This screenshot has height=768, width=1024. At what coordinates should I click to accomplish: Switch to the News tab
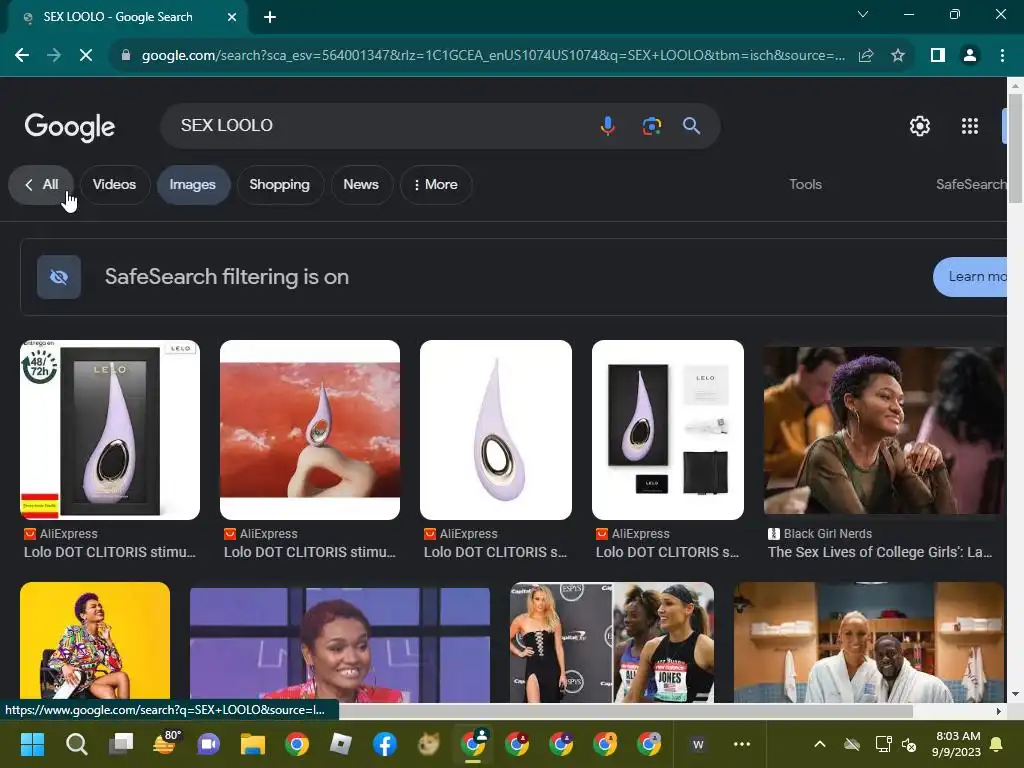[x=361, y=185]
